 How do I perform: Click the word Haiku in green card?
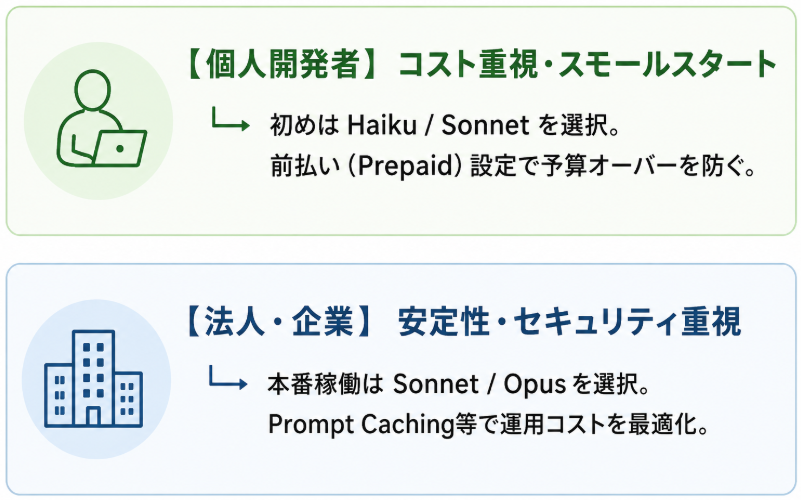[382, 125]
